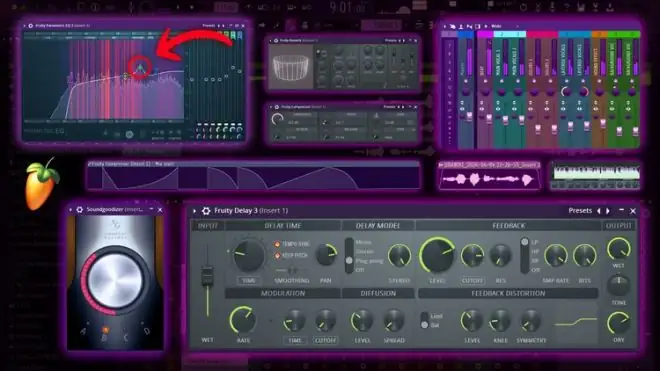Click the STEREO knob in Delay Model
Image resolution: width=660 pixels, height=371 pixels.
(399, 255)
